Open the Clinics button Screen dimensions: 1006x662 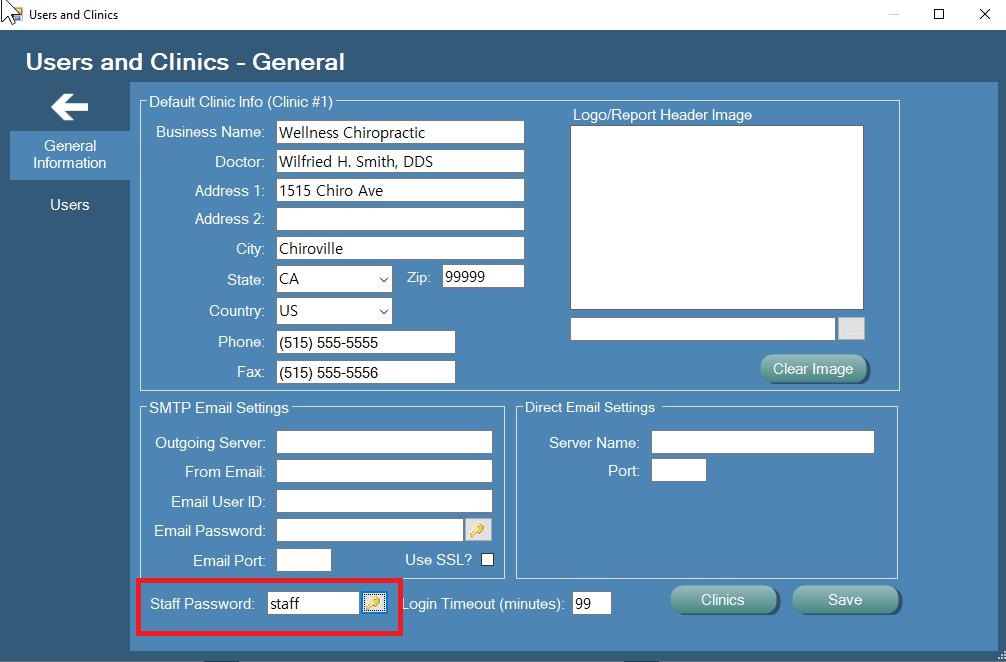tap(723, 599)
